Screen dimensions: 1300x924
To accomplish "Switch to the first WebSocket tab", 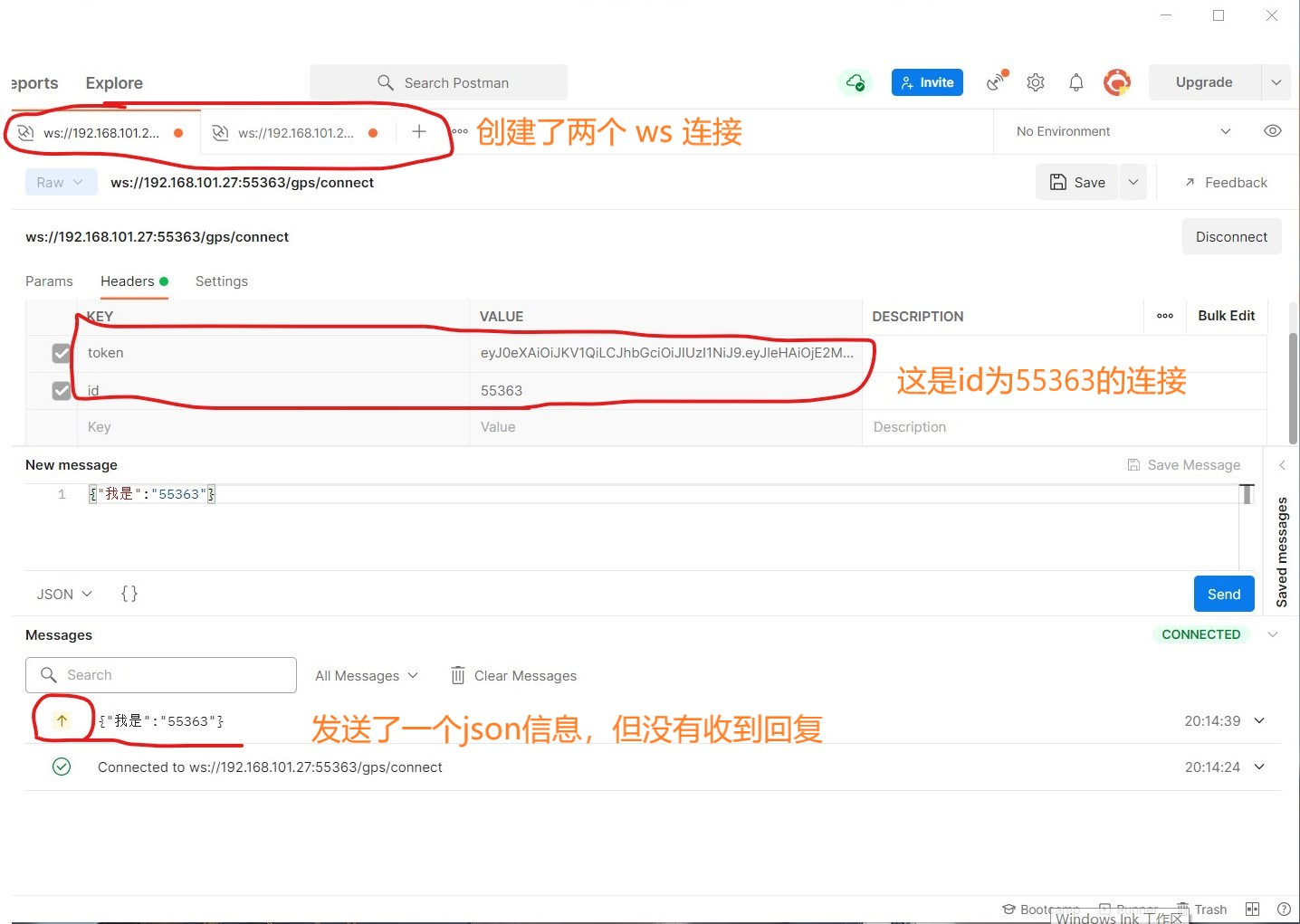I will click(101, 133).
